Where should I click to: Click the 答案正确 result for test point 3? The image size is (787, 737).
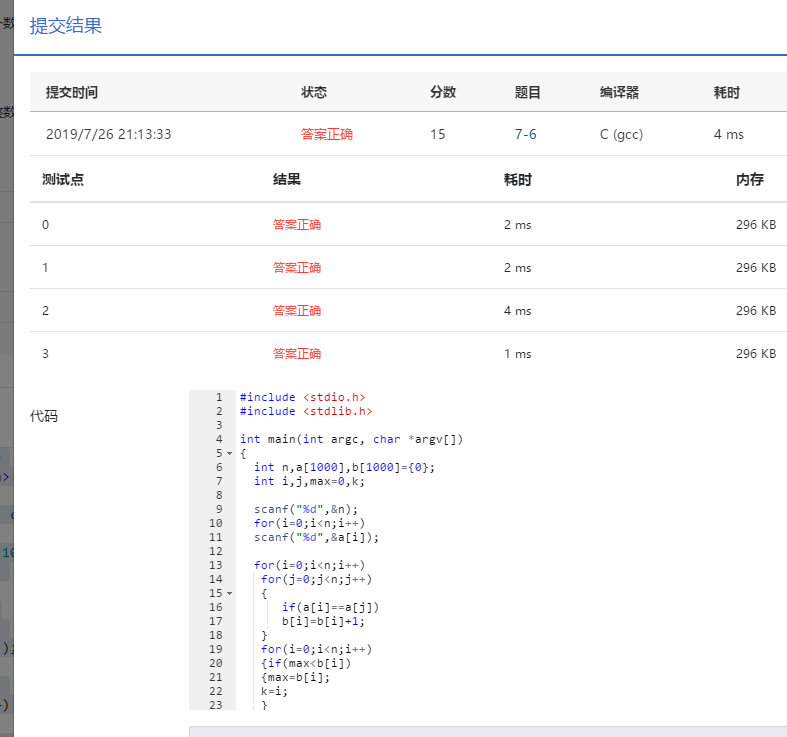click(x=297, y=354)
